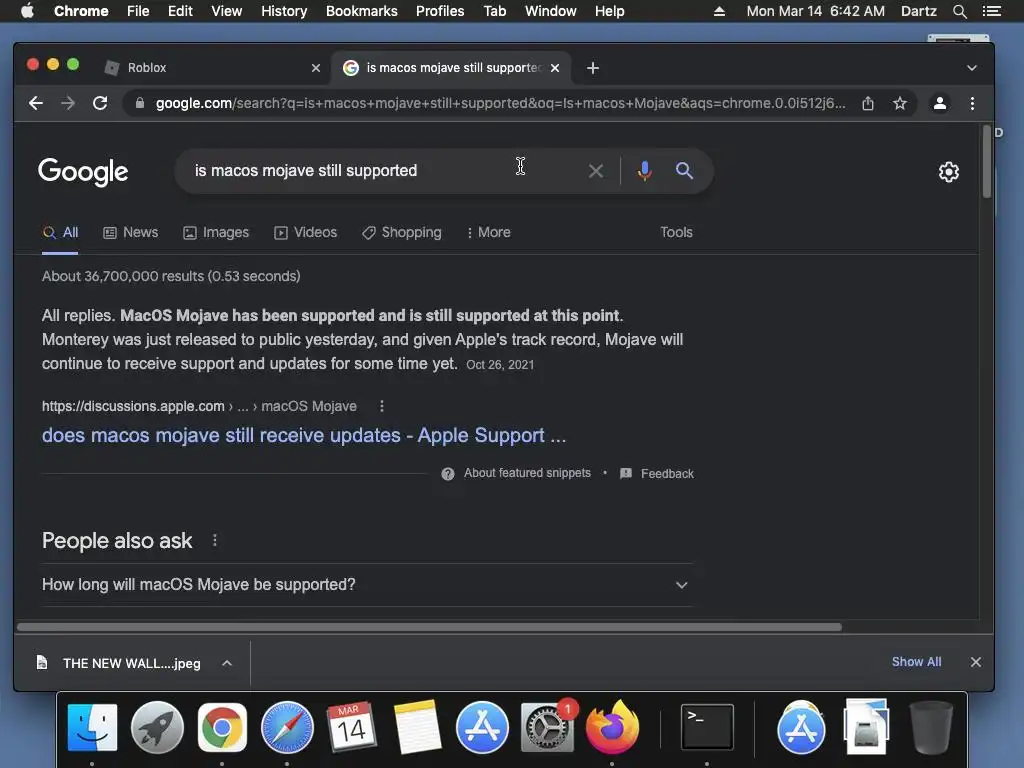Open the Apple menu

[27, 11]
